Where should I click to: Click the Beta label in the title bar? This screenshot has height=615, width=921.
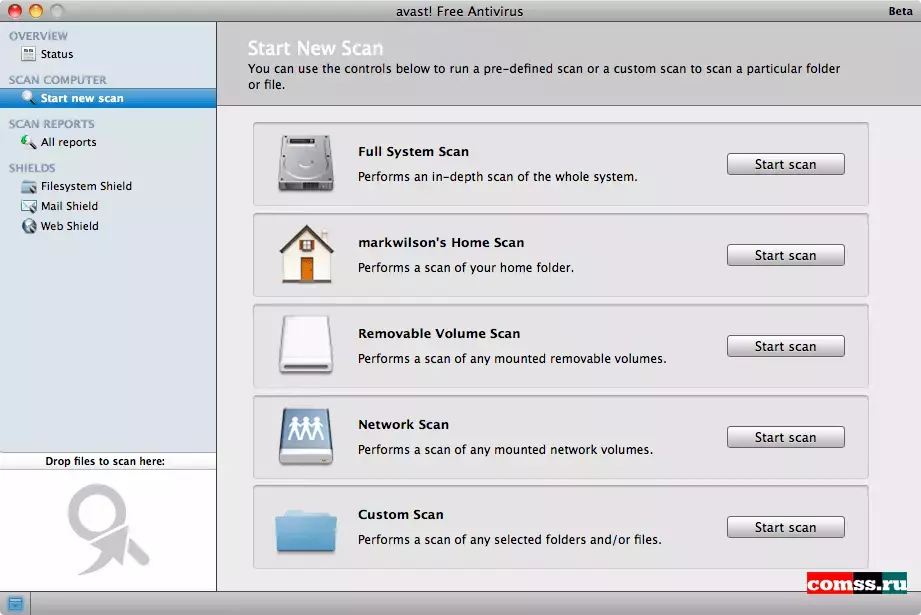click(x=900, y=11)
